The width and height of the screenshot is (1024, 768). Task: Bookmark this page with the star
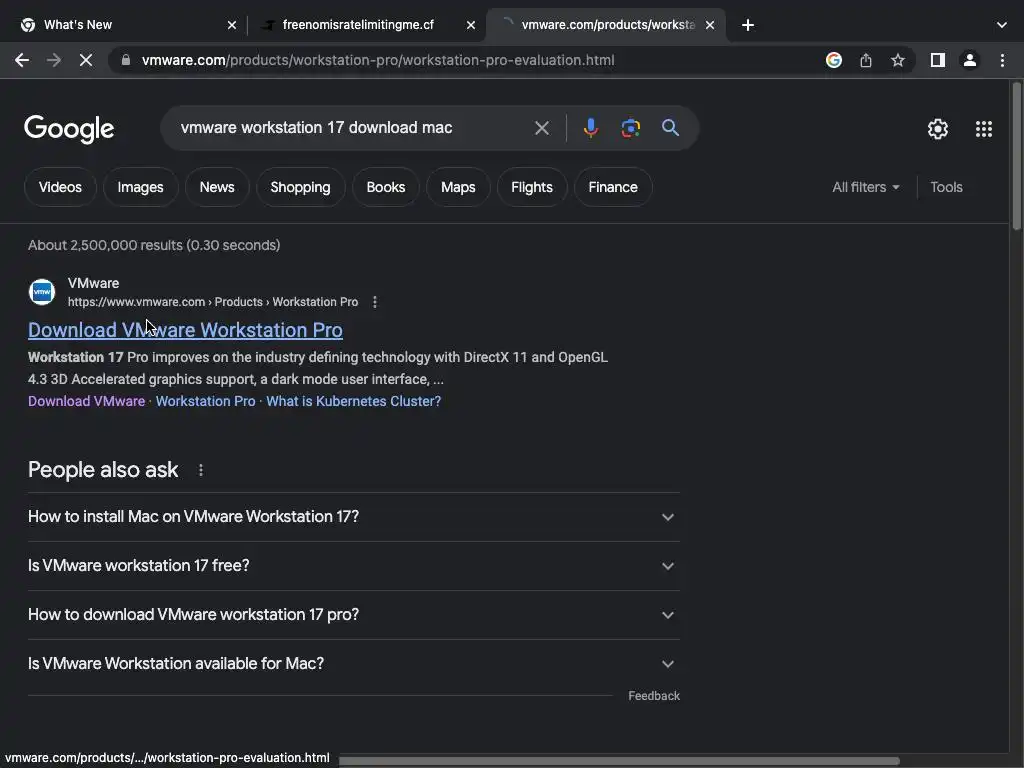tap(897, 60)
